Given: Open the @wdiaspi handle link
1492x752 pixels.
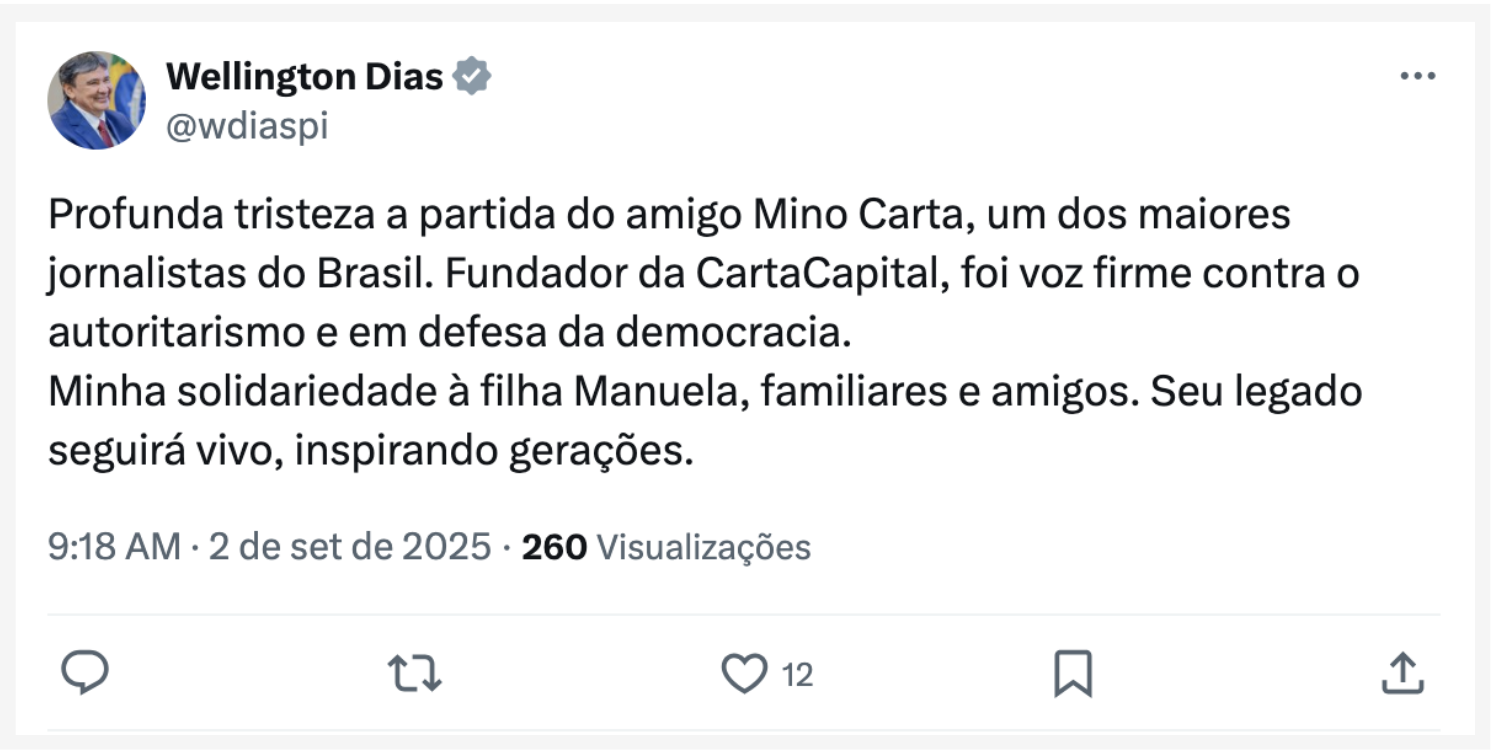Looking at the screenshot, I should point(246,127).
